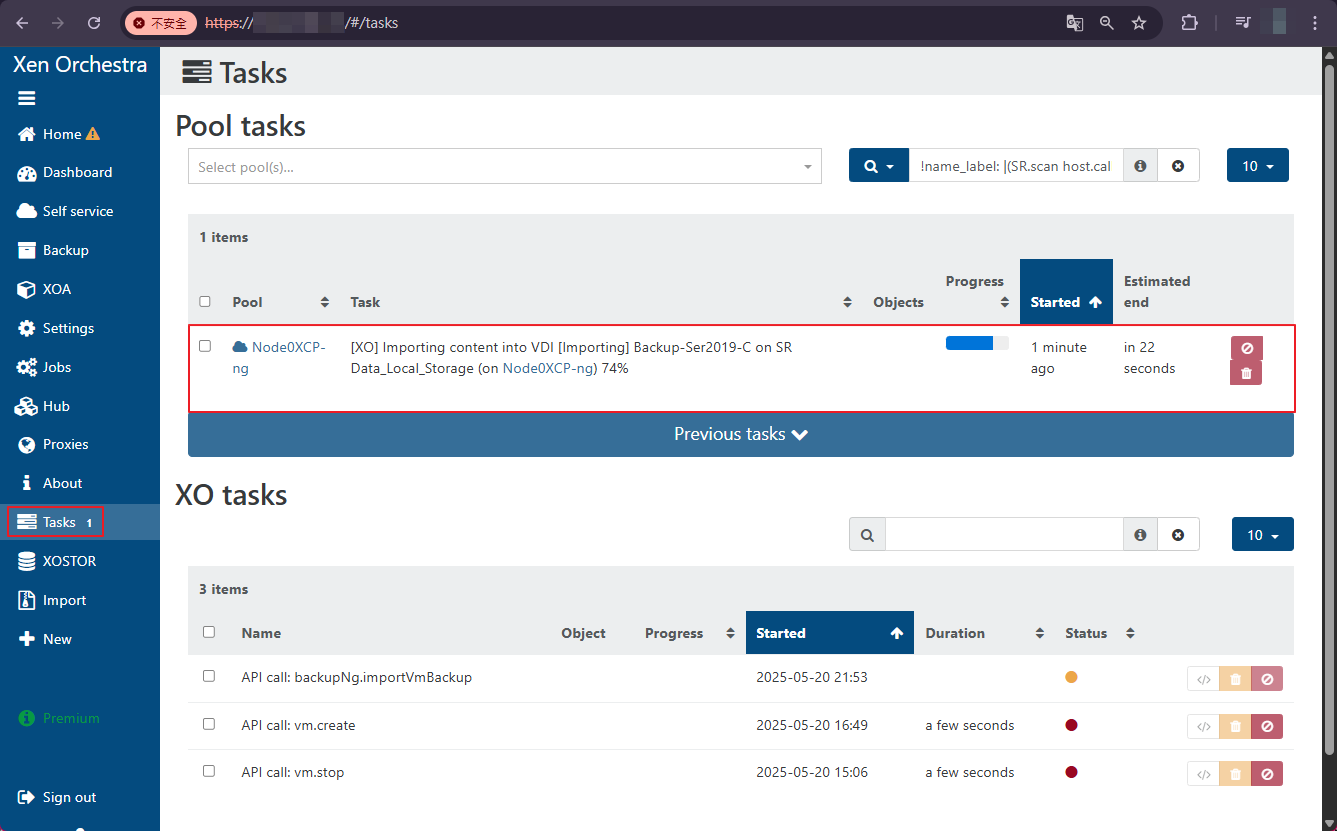The height and width of the screenshot is (831, 1337).
Task: Show filter syntax info for XO tasks
Action: tap(1140, 535)
